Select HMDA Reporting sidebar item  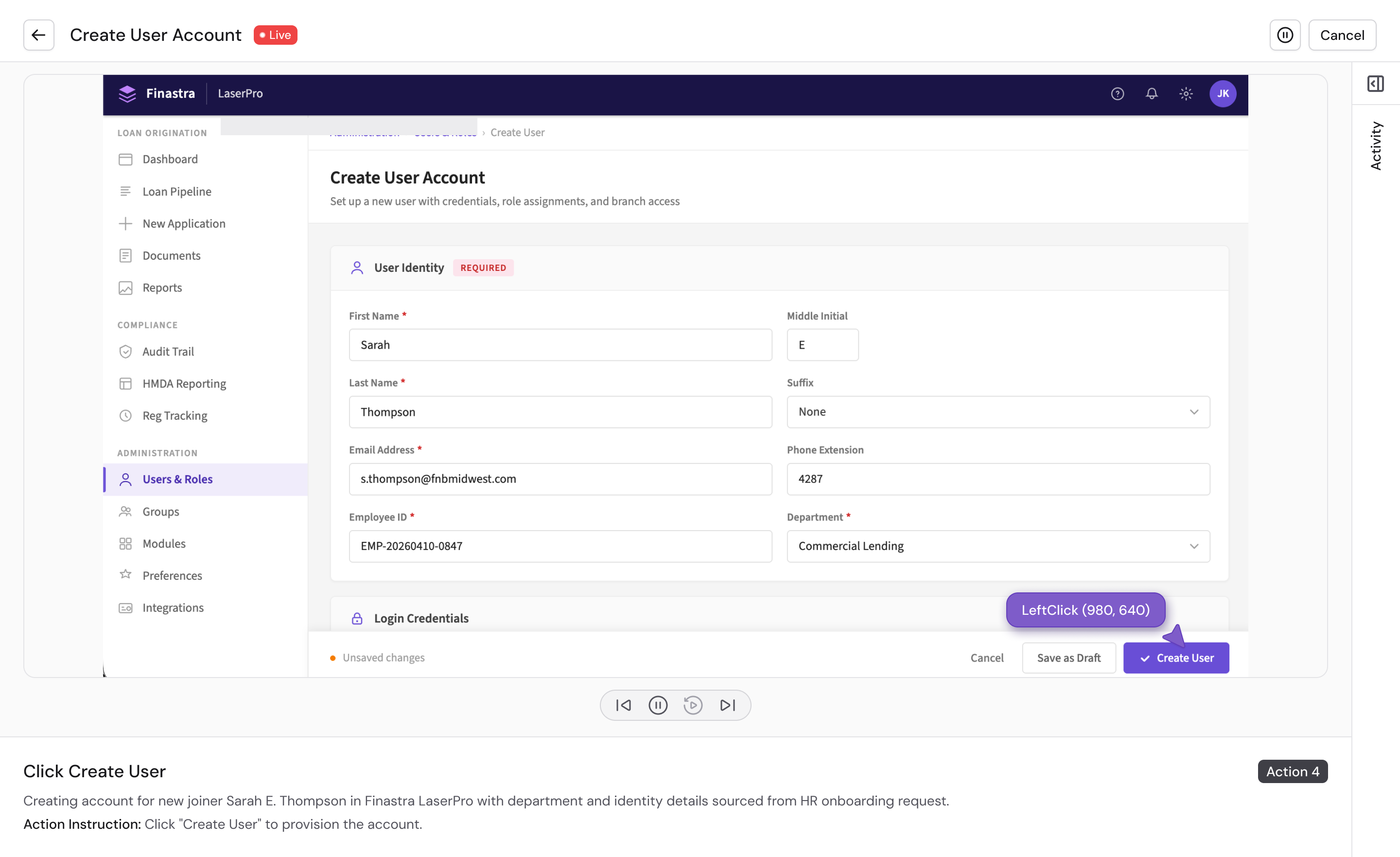(x=184, y=383)
